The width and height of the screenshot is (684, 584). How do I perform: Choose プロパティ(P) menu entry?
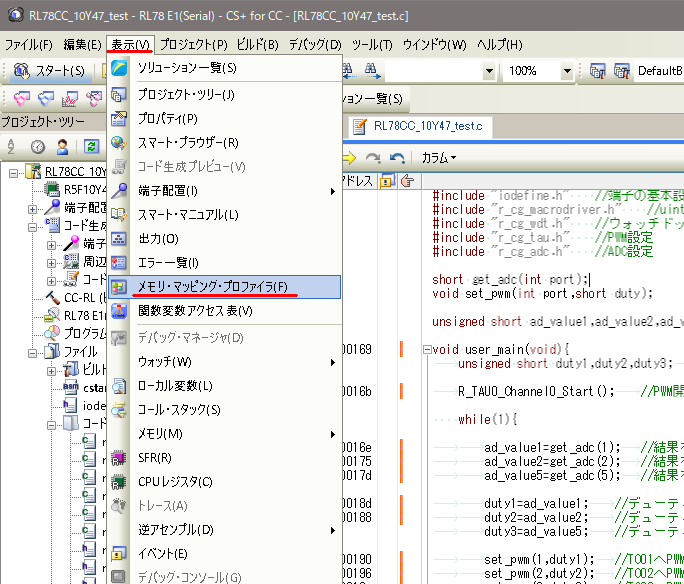pos(225,119)
